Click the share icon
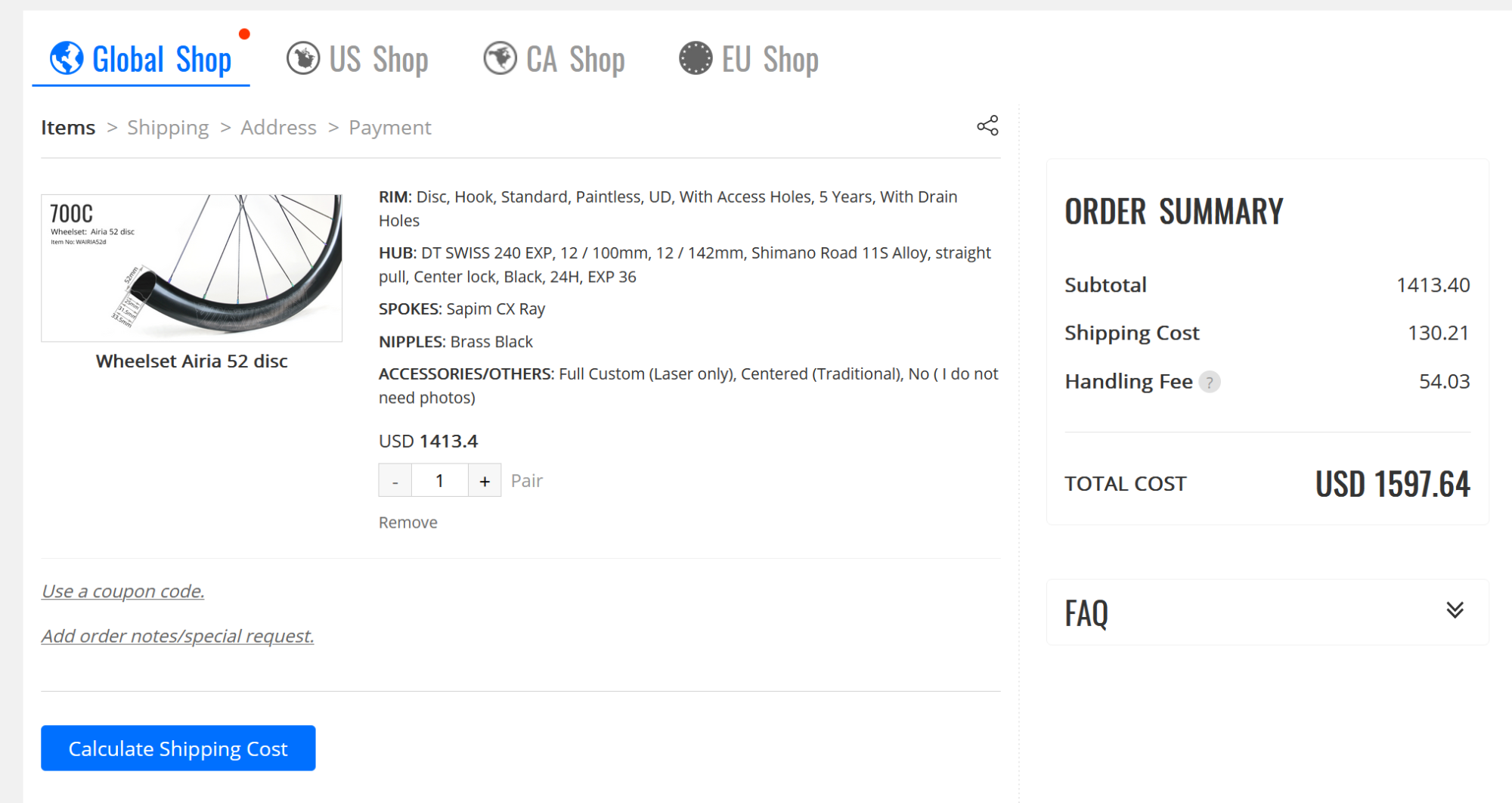The height and width of the screenshot is (803, 1512). click(987, 126)
